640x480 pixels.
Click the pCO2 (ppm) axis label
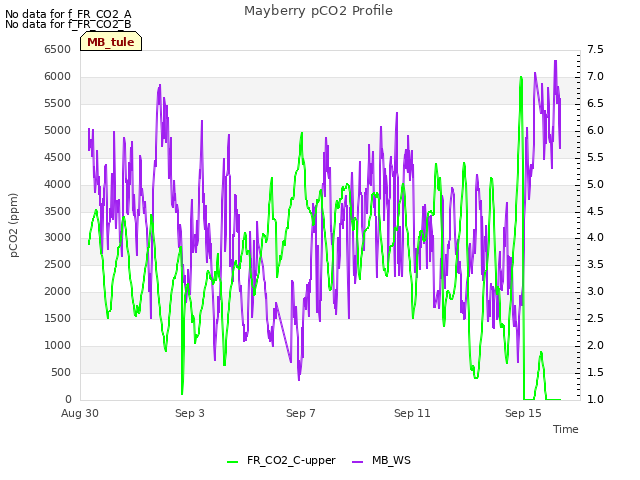point(14,225)
